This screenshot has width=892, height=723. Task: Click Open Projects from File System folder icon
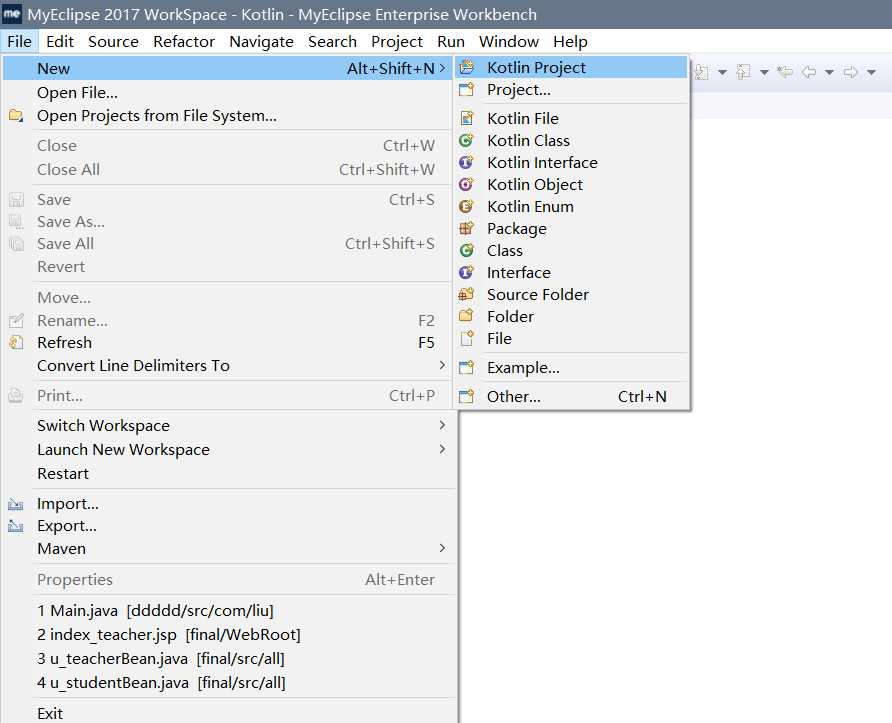16,116
